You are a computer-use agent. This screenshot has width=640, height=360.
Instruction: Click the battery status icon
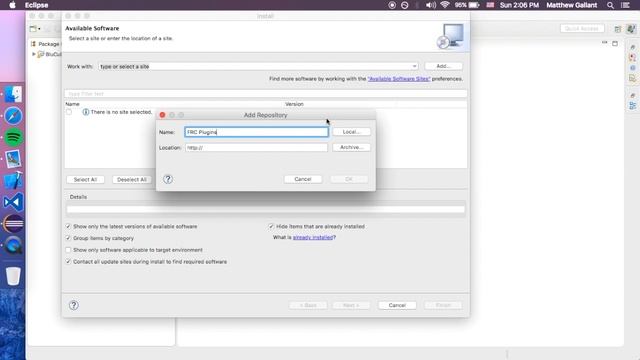pos(474,5)
